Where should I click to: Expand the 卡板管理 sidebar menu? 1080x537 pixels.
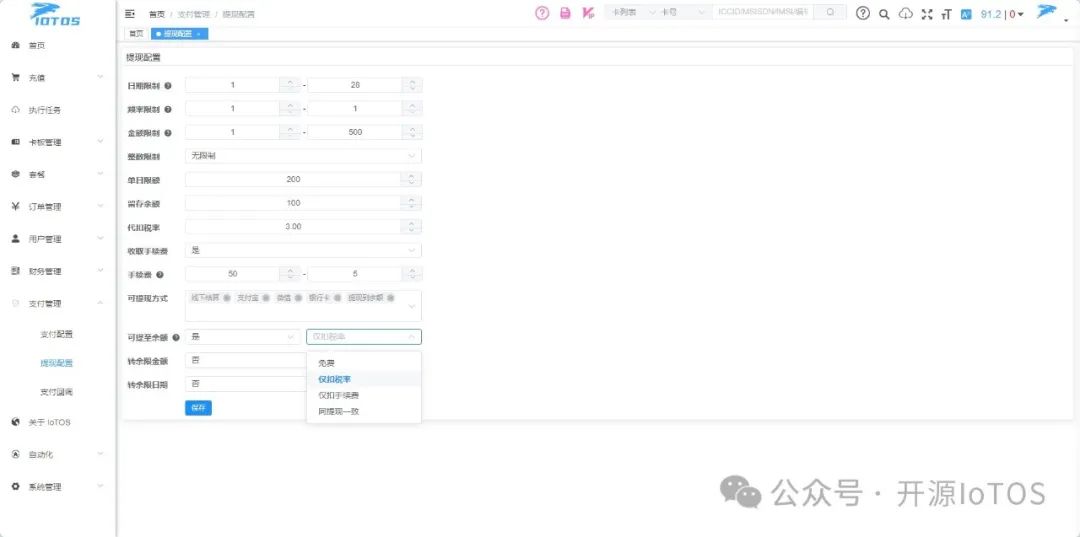click(58, 143)
